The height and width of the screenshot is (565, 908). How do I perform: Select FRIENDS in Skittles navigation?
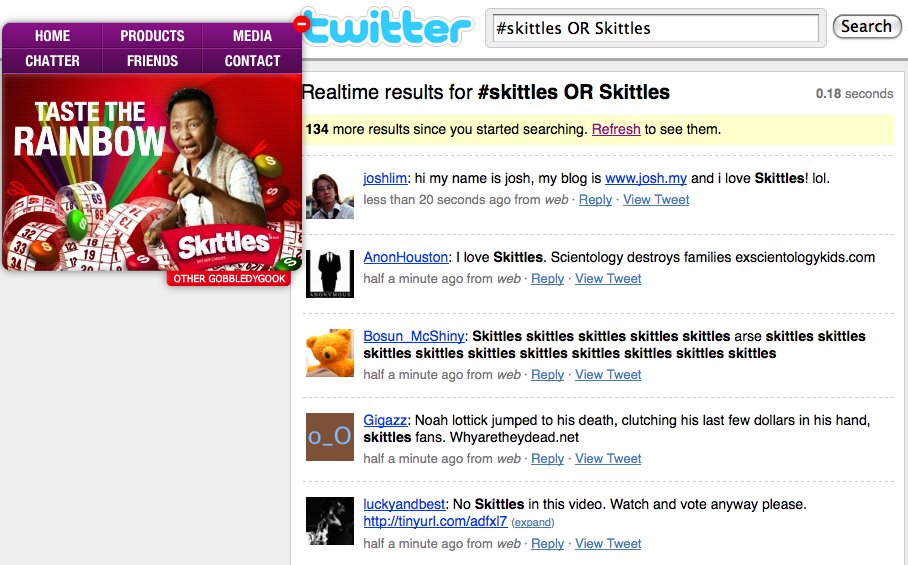coord(152,61)
